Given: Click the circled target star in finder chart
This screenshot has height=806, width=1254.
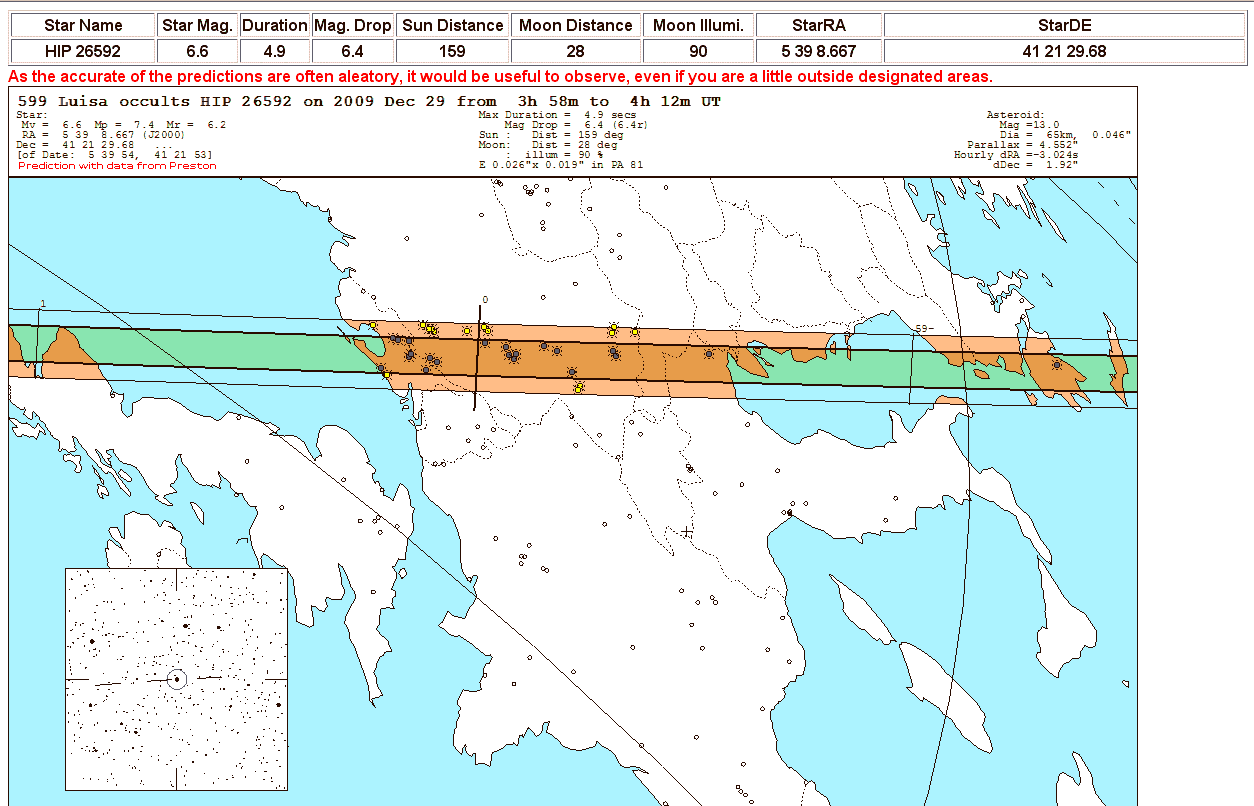Looking at the screenshot, I should coord(177,679).
